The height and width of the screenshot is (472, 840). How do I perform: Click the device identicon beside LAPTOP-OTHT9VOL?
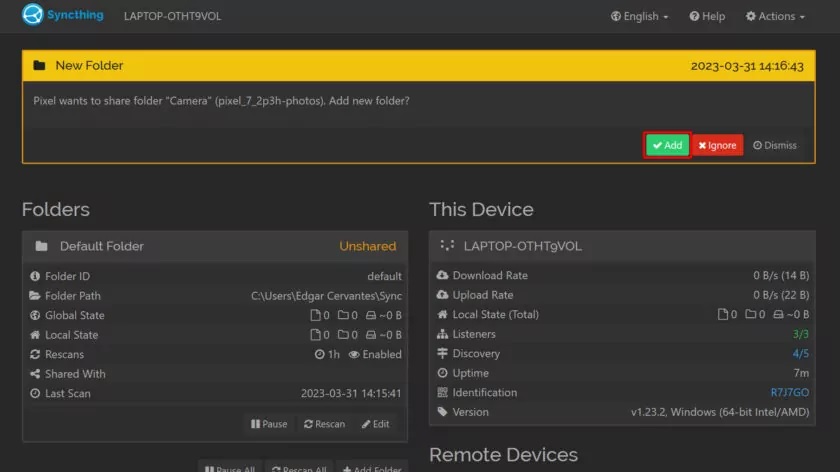tap(447, 245)
